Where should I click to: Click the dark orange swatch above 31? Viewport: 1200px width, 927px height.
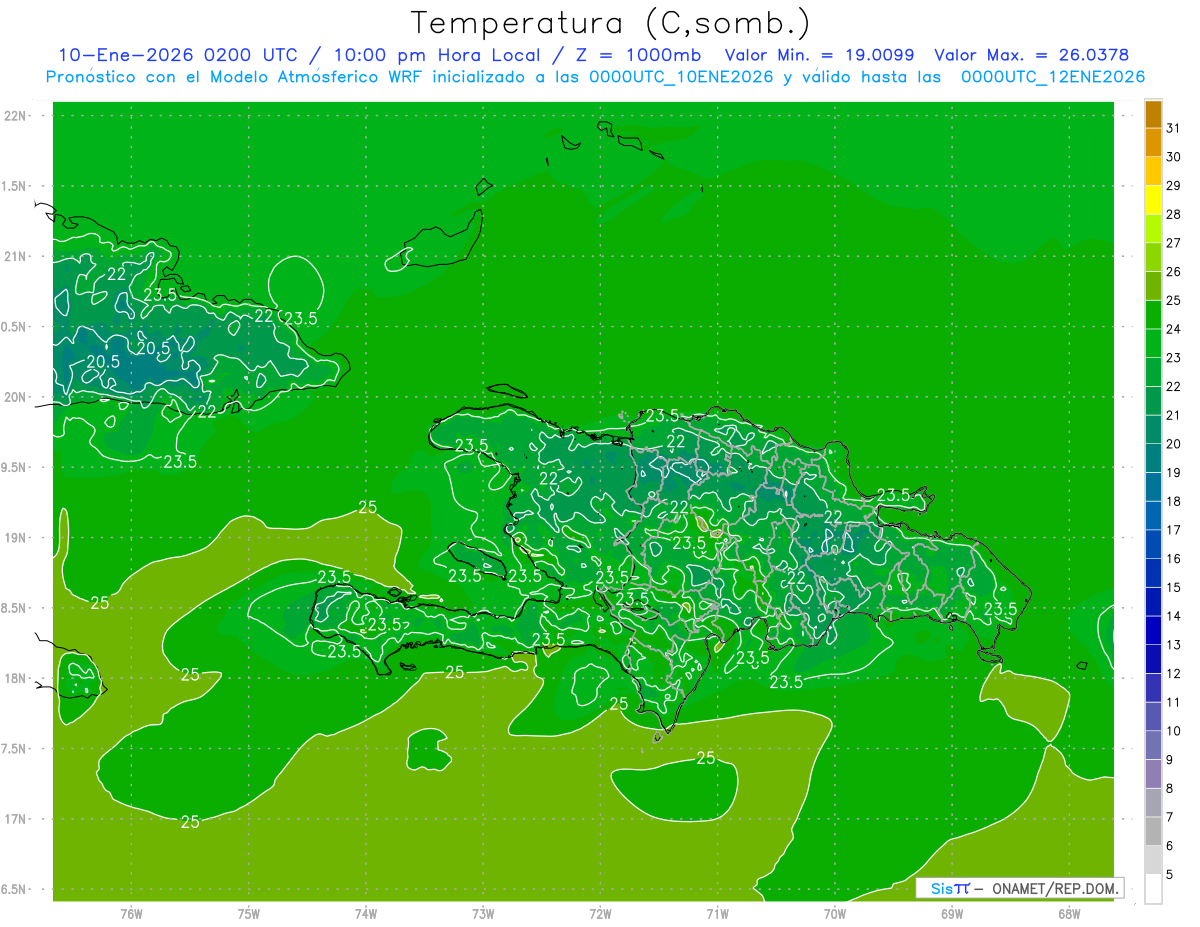pos(1154,114)
